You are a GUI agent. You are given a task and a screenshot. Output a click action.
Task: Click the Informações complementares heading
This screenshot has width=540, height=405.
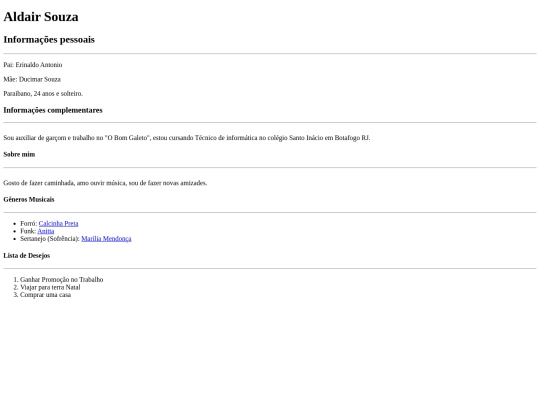point(53,110)
